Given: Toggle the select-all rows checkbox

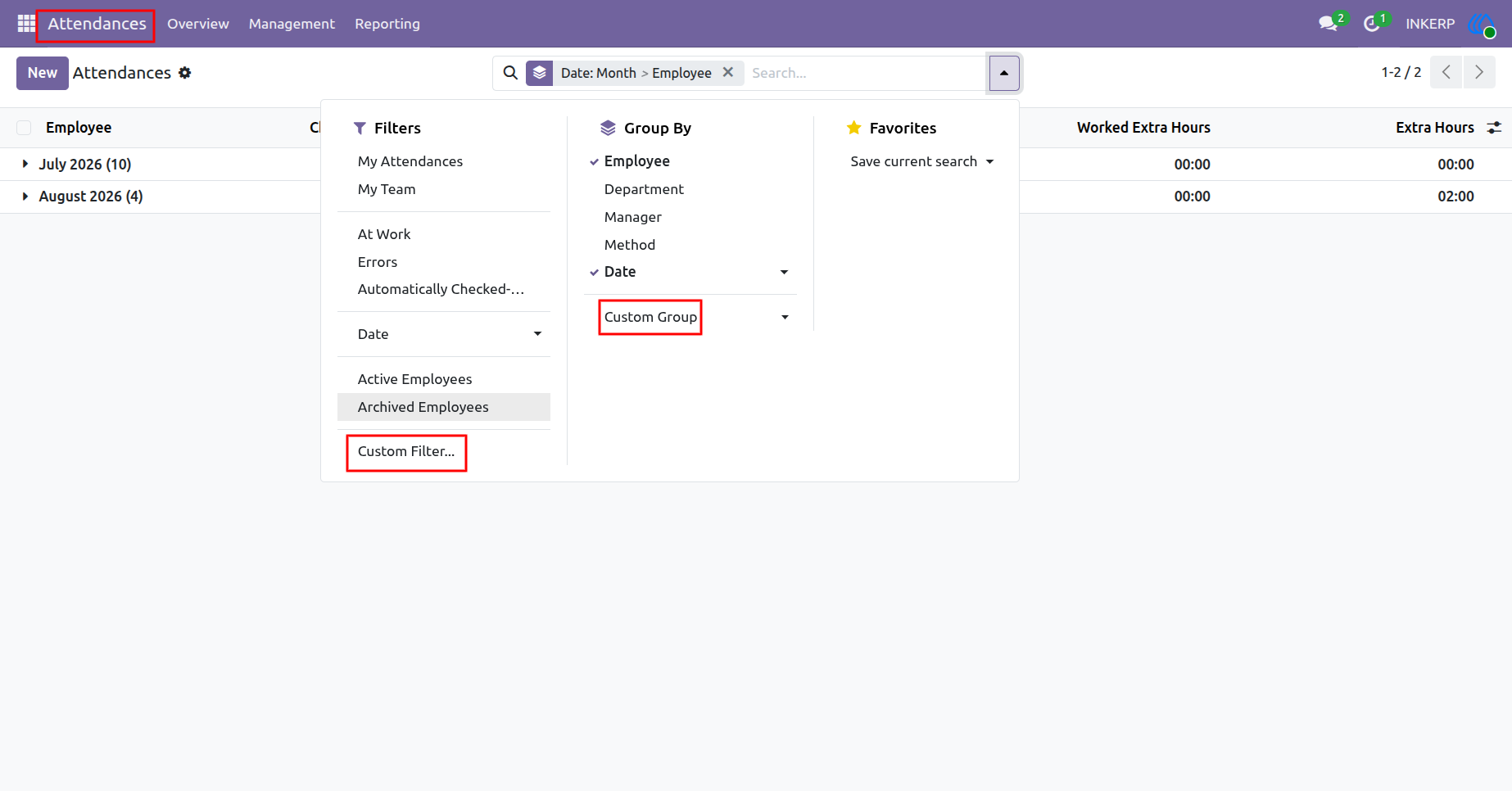Looking at the screenshot, I should click(x=24, y=128).
